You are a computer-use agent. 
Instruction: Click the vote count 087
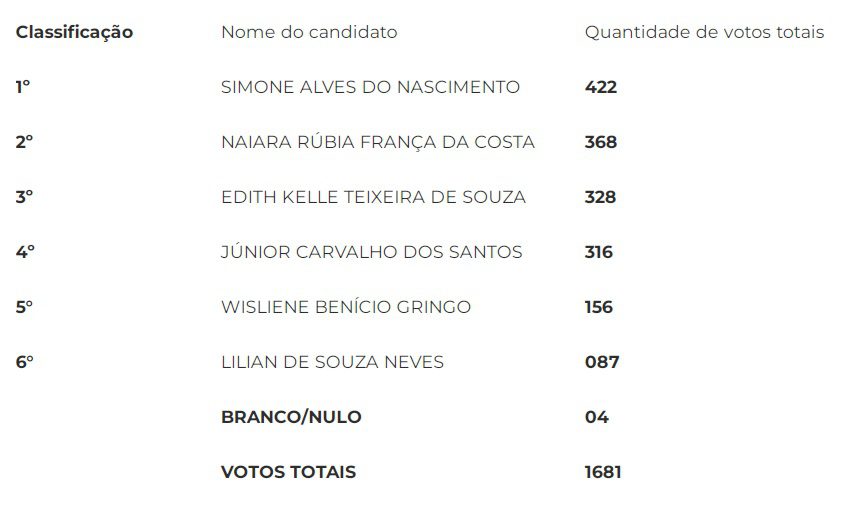click(602, 362)
